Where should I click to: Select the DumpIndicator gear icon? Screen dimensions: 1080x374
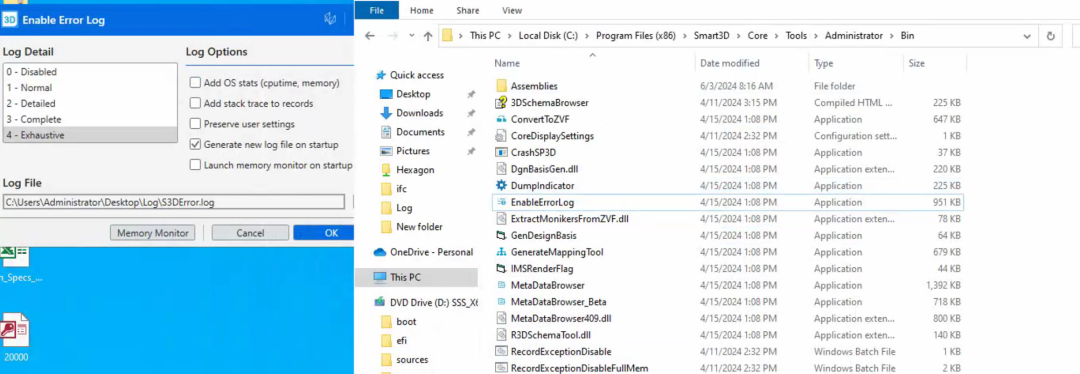pos(501,185)
